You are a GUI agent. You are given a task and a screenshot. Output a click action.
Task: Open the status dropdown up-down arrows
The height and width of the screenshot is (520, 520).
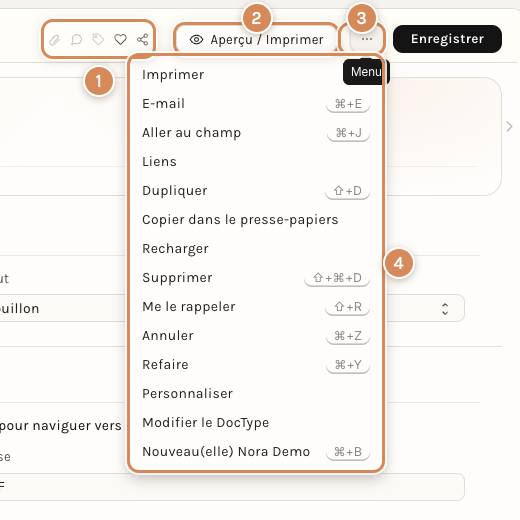(445, 309)
